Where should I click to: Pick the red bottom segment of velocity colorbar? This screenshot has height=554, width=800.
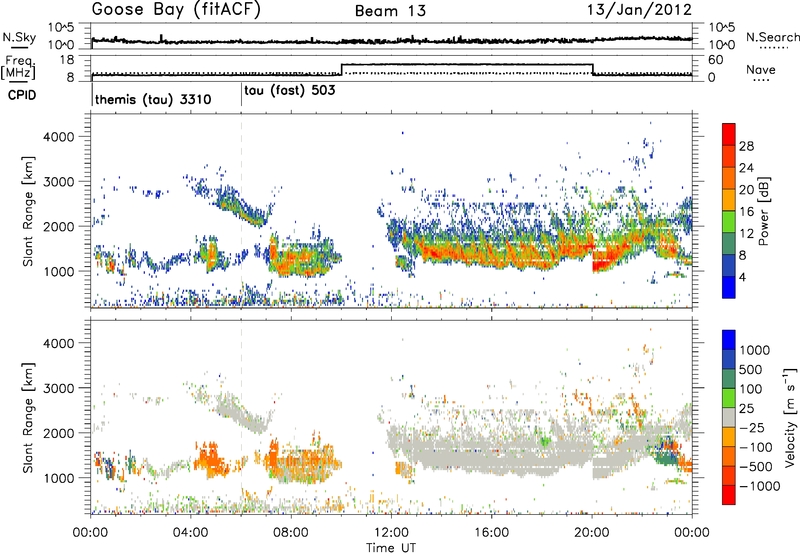729,494
